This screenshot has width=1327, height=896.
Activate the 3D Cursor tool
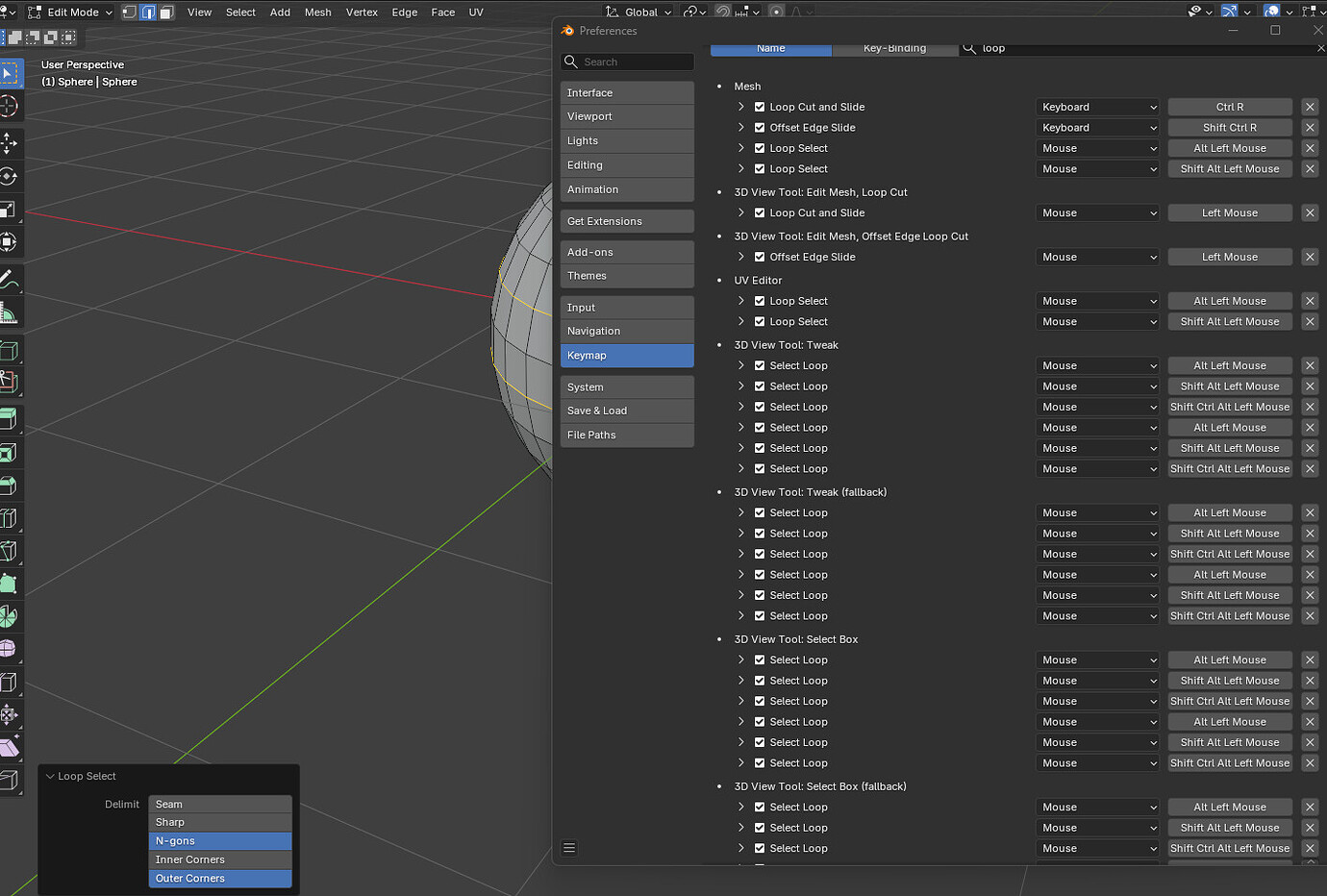(x=10, y=107)
